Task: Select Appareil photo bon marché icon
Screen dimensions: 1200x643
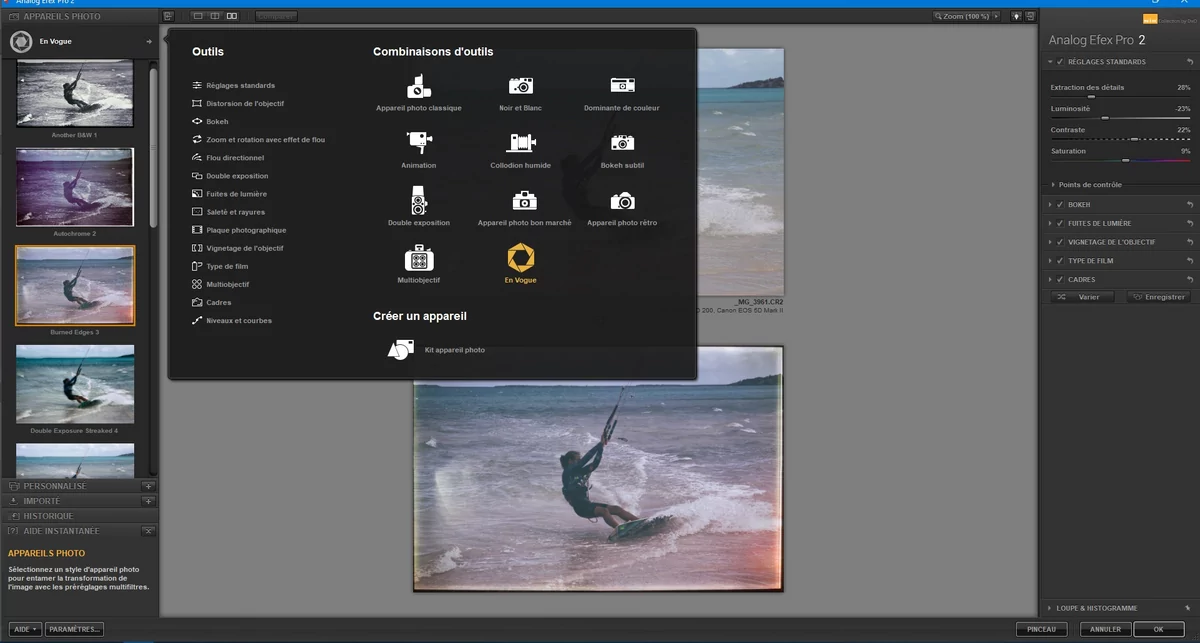Action: pos(524,200)
